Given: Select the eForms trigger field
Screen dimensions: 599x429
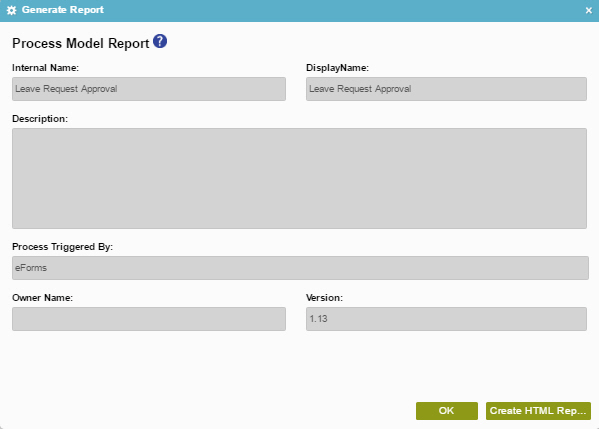Looking at the screenshot, I should pyautogui.click(x=300, y=268).
